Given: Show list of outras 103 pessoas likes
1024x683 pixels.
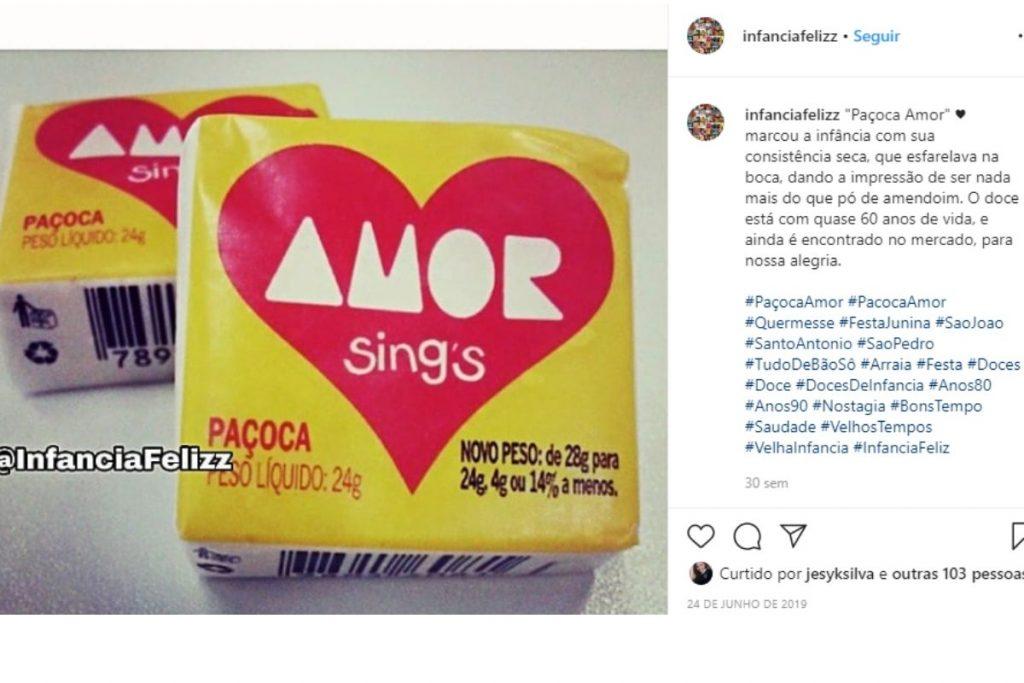Looking at the screenshot, I should (957, 574).
